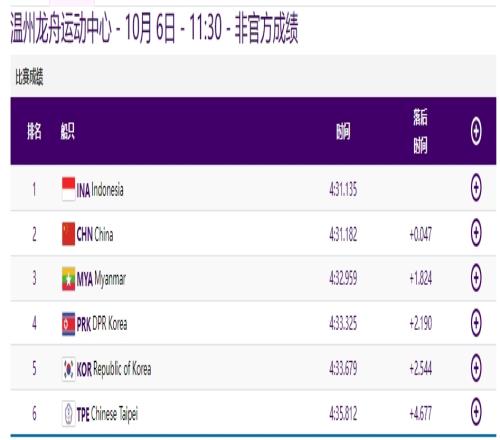Select the 比赛成绩 results tab
Viewport: 500px width, 440px height.
click(29, 77)
